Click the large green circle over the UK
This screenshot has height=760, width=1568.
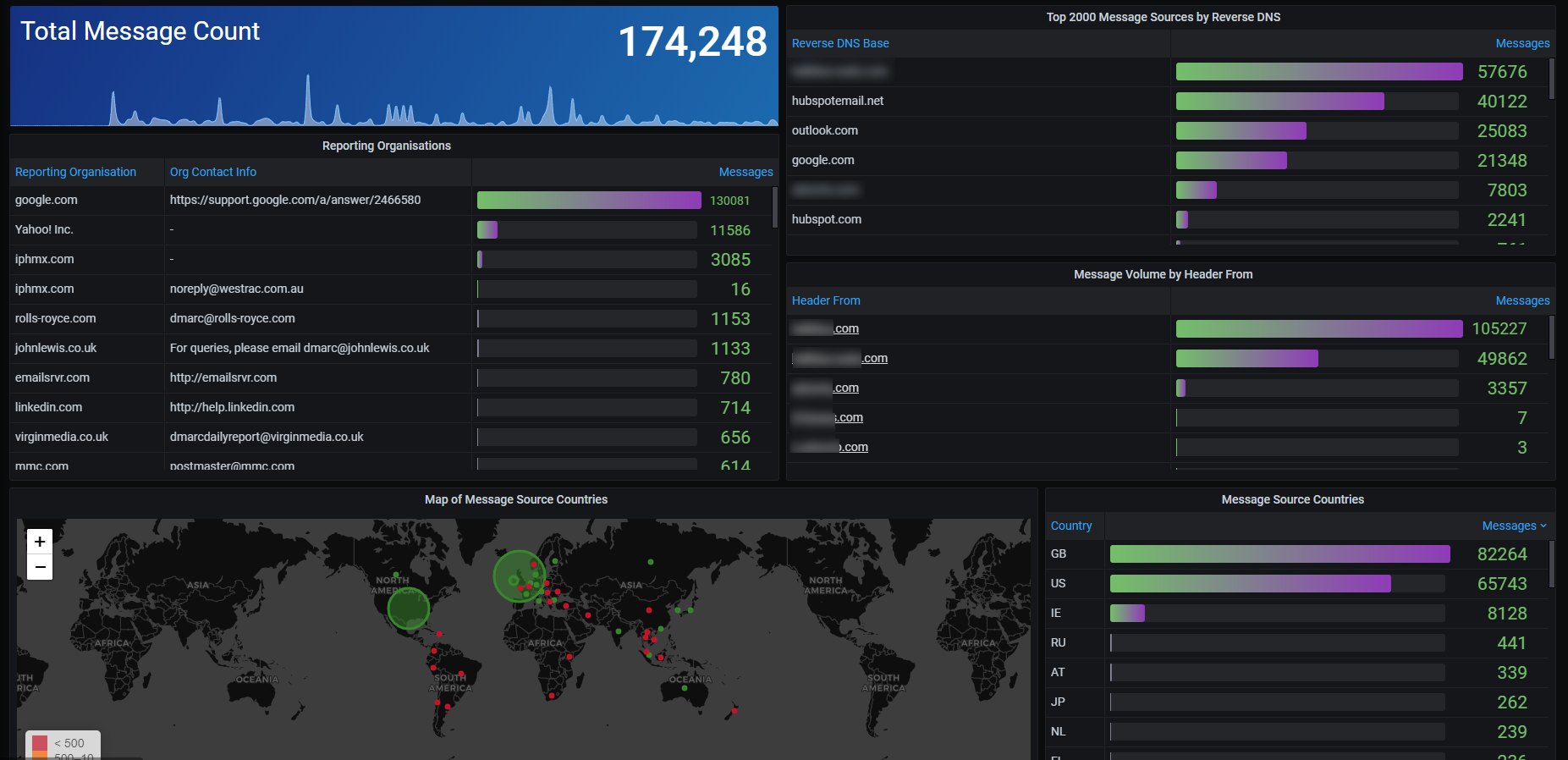point(518,576)
